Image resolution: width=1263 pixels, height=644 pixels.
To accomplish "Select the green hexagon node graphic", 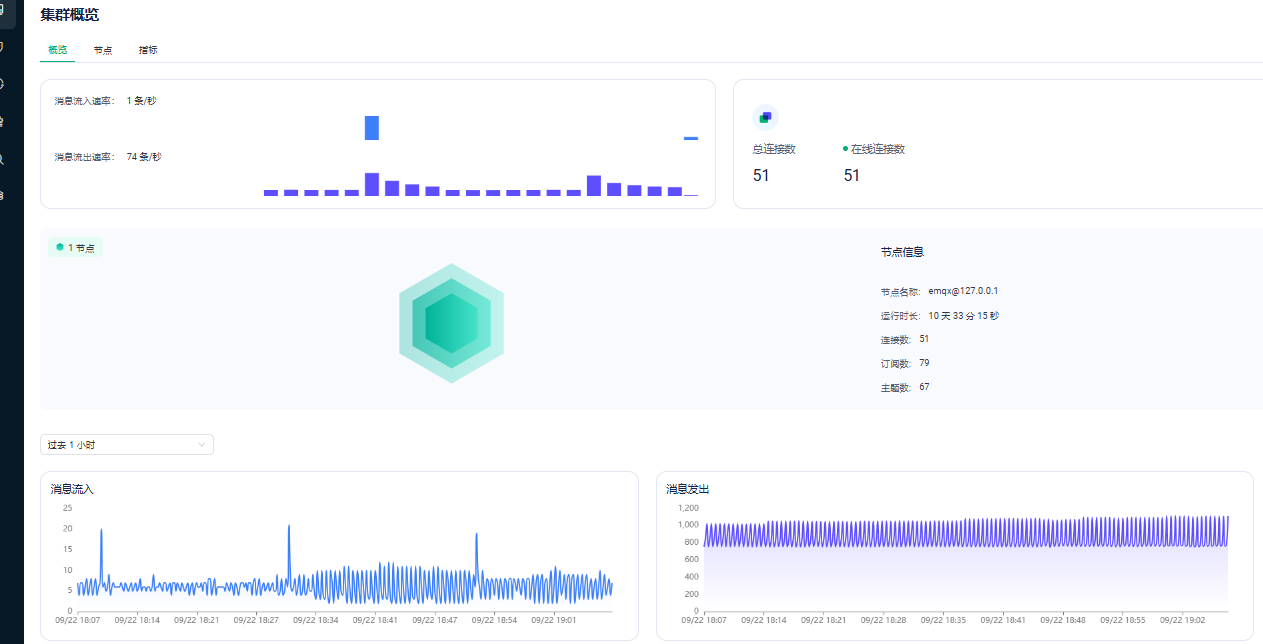I will tap(451, 323).
